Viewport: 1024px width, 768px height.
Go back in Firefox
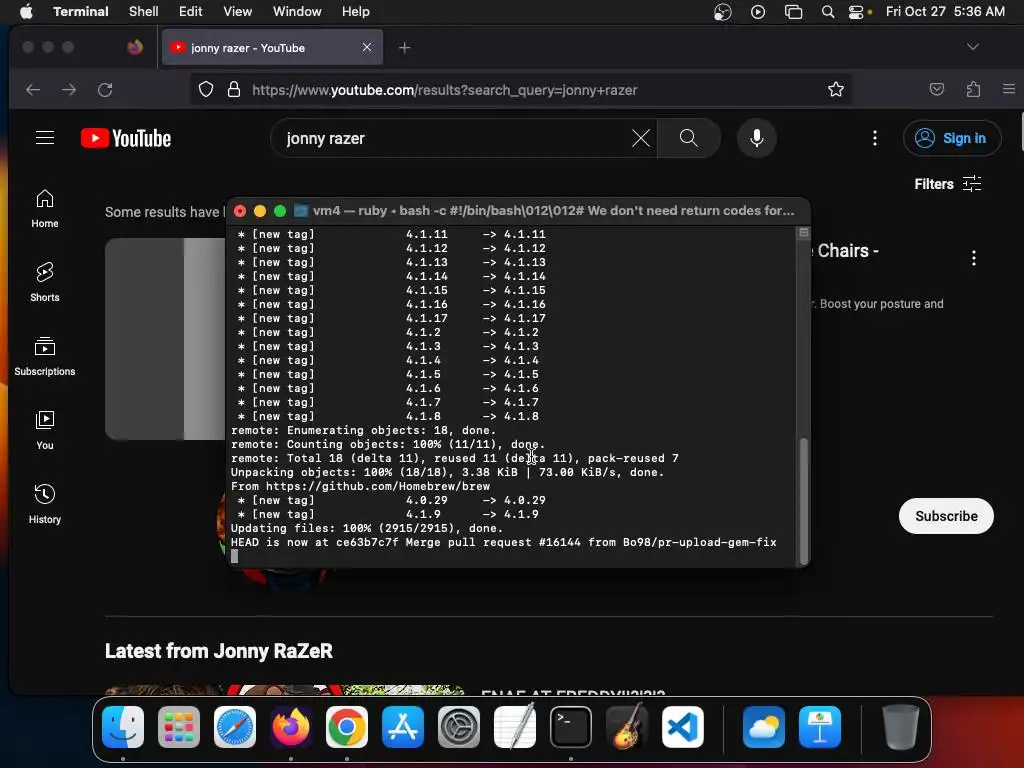pos(33,89)
